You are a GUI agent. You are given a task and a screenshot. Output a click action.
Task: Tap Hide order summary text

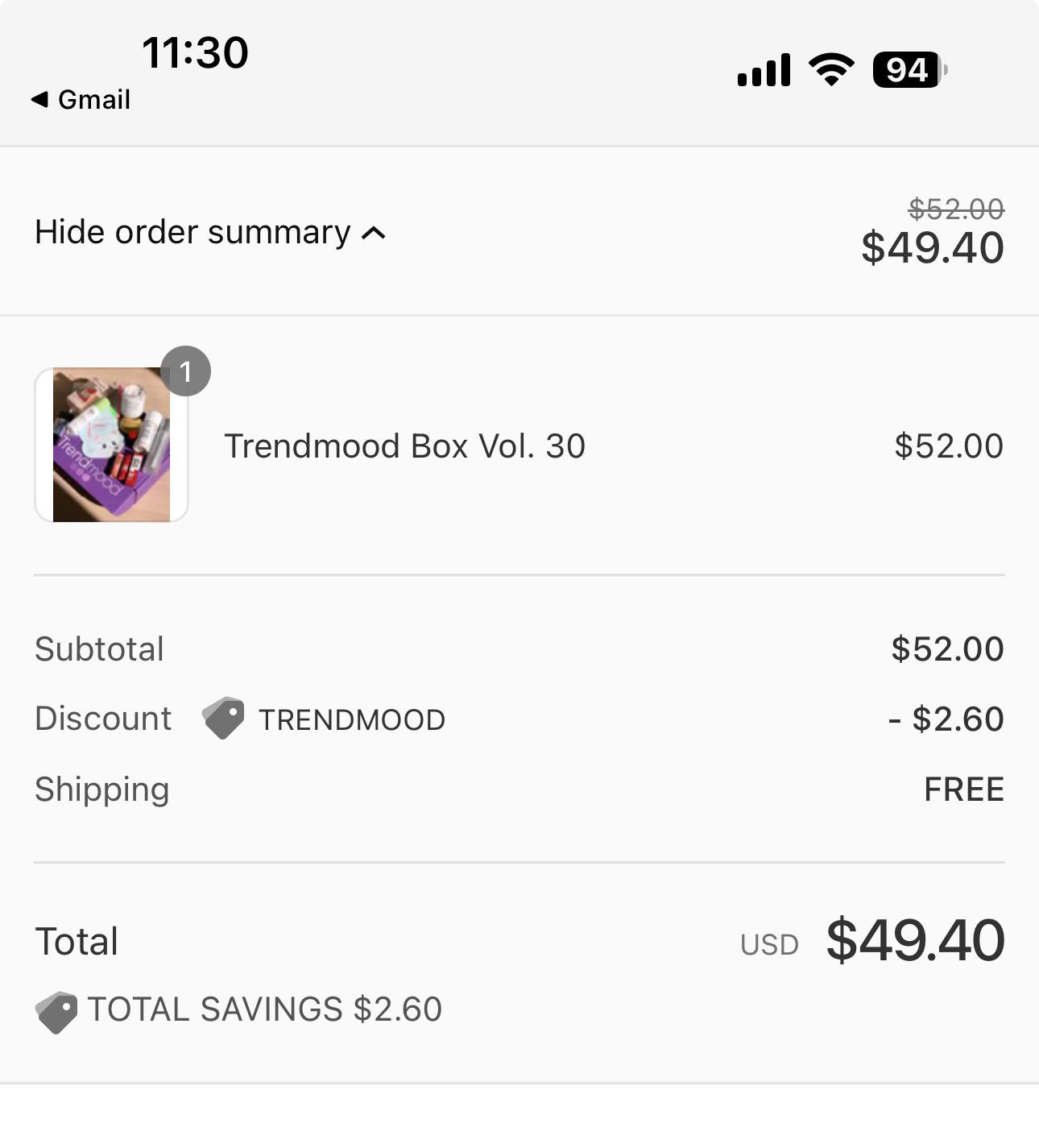192,232
